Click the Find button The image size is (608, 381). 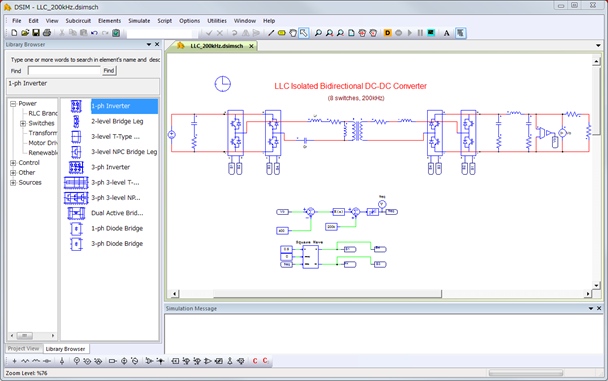click(109, 71)
